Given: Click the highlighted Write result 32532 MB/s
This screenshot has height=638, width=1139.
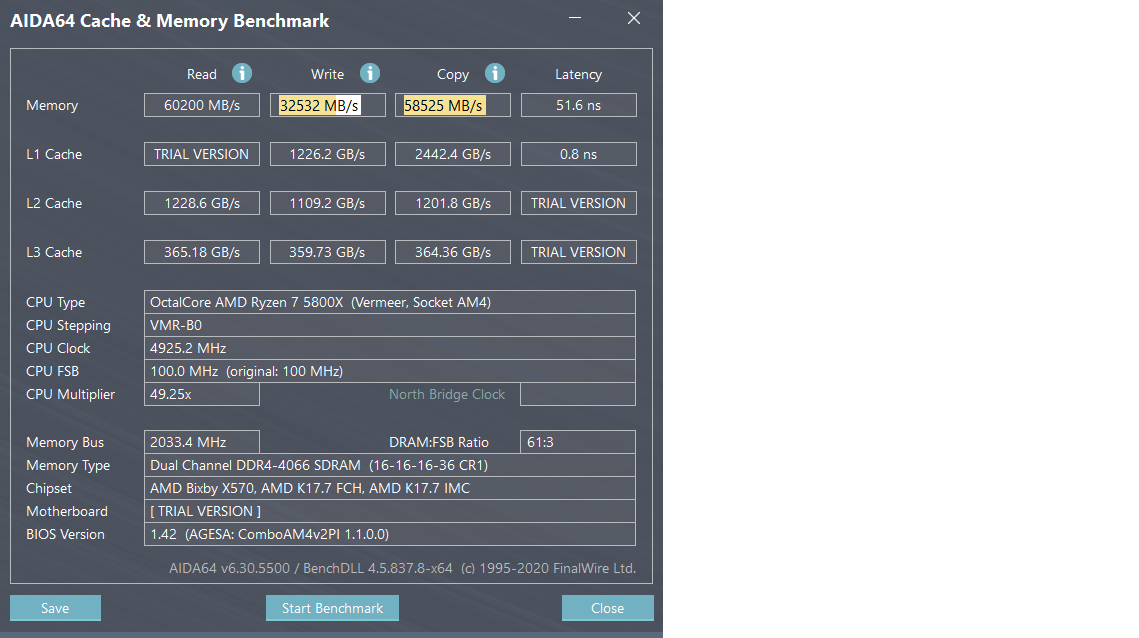Looking at the screenshot, I should (x=327, y=104).
